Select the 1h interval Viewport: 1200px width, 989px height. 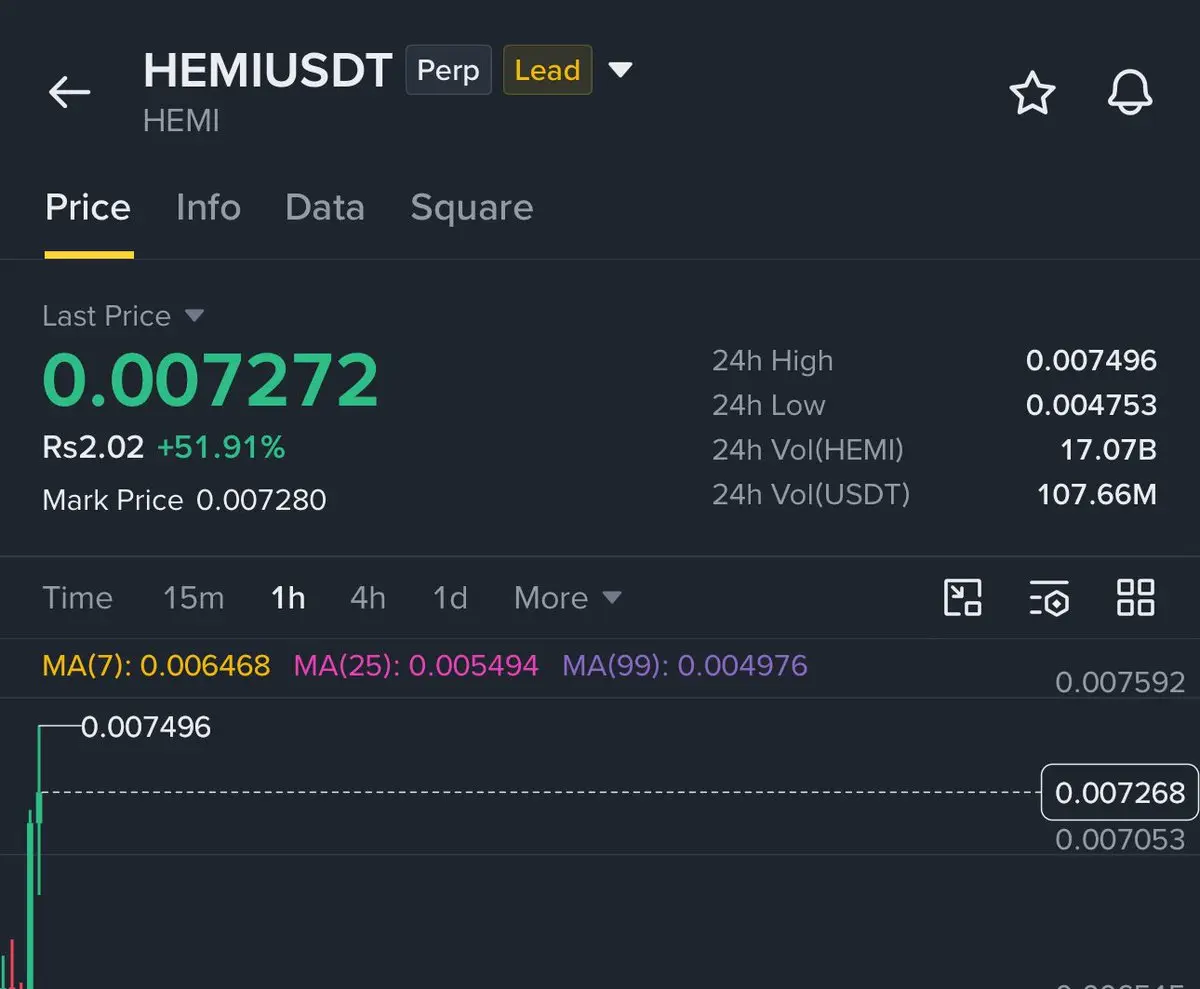[288, 598]
